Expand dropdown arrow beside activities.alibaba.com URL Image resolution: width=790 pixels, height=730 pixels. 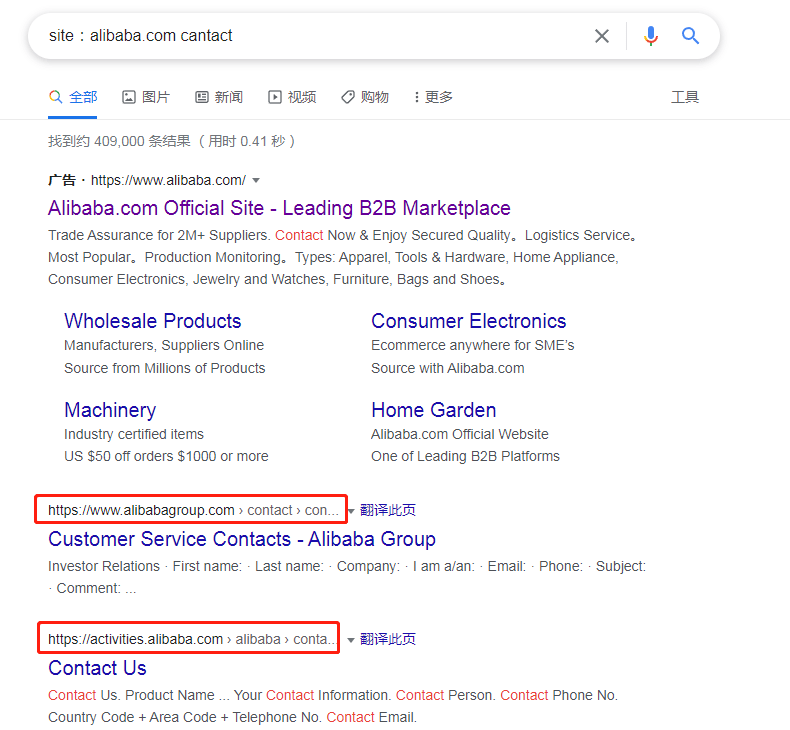(351, 640)
